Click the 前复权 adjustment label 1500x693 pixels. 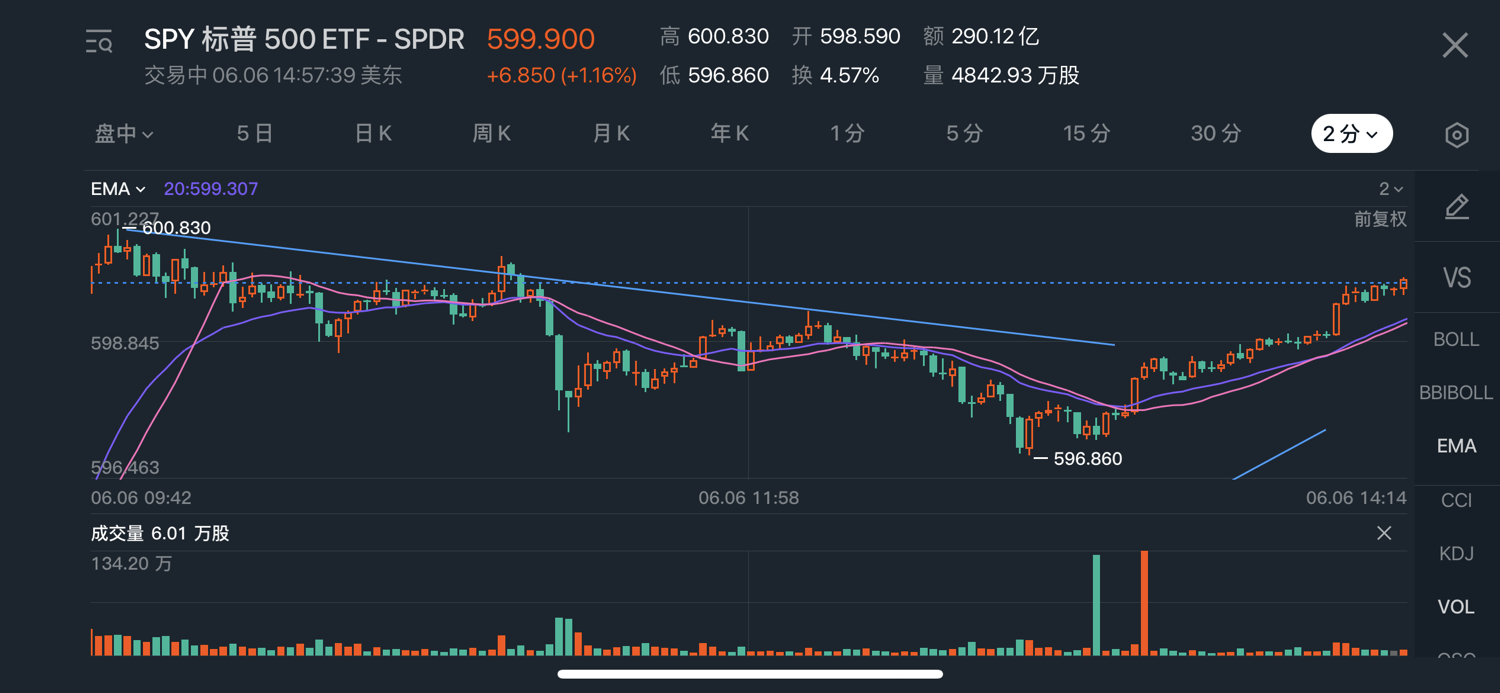coord(1380,219)
